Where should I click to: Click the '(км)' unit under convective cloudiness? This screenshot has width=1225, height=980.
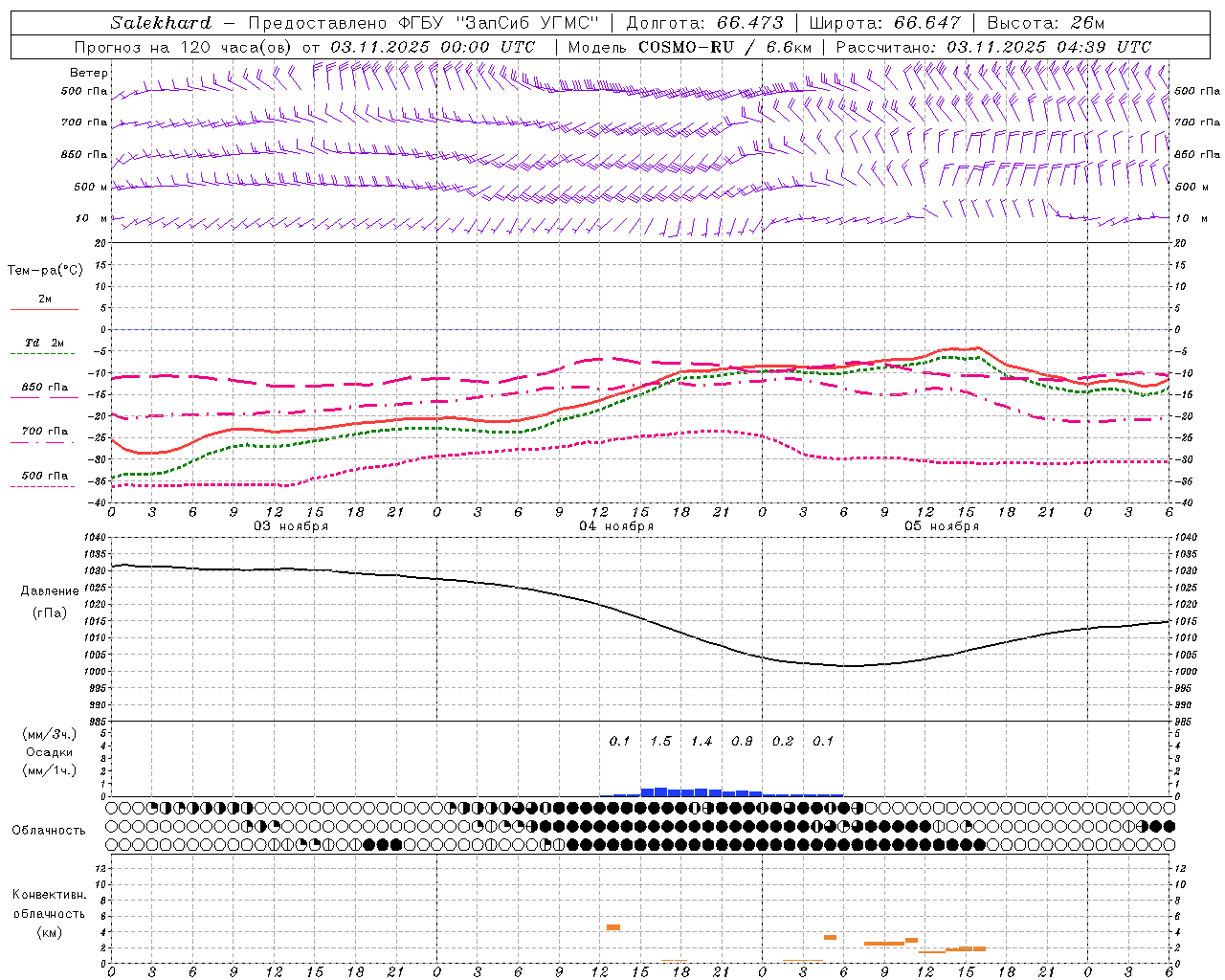[50, 932]
